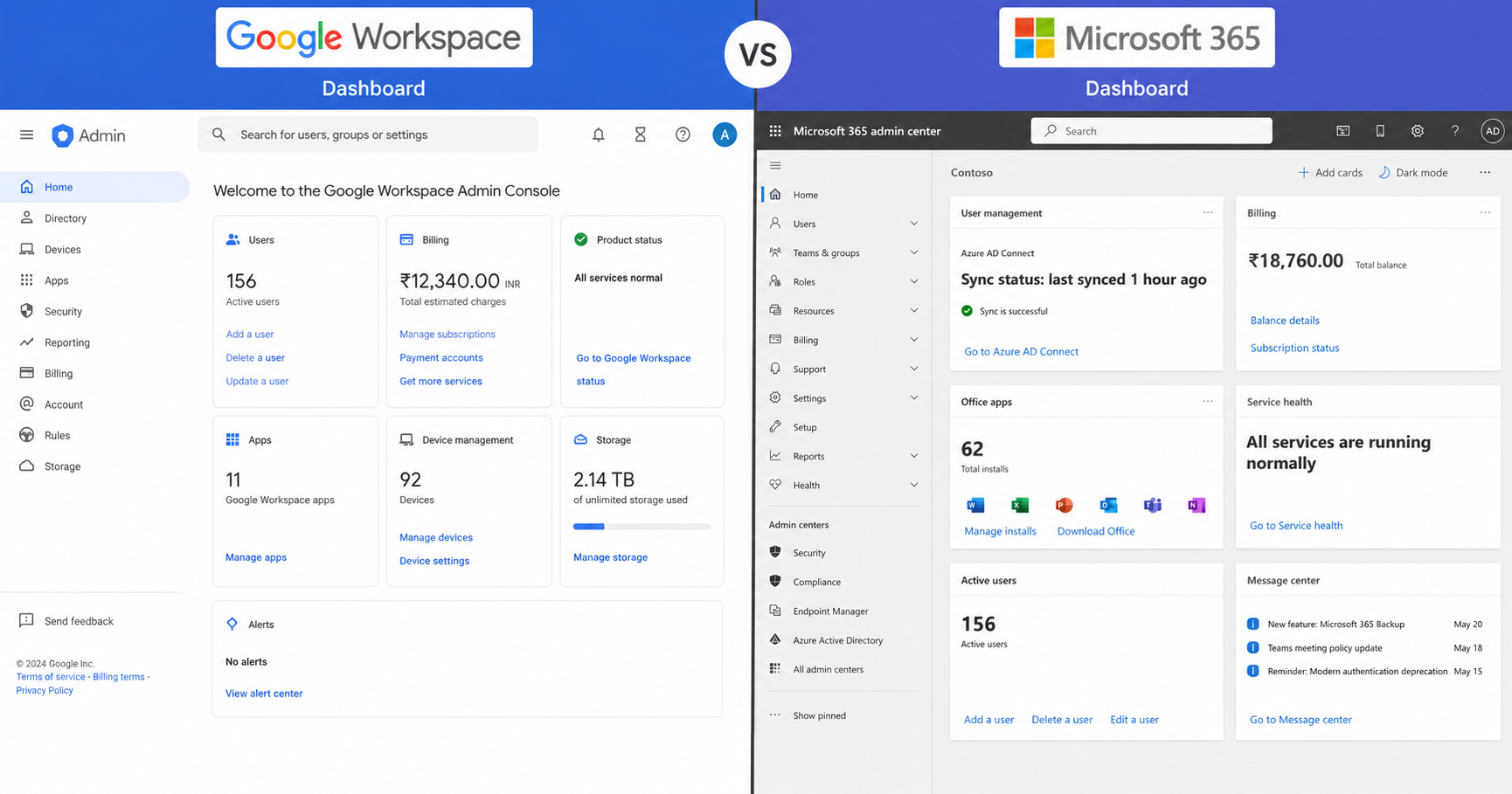Expand the Reports section chevron
1512x794 pixels.
914,456
